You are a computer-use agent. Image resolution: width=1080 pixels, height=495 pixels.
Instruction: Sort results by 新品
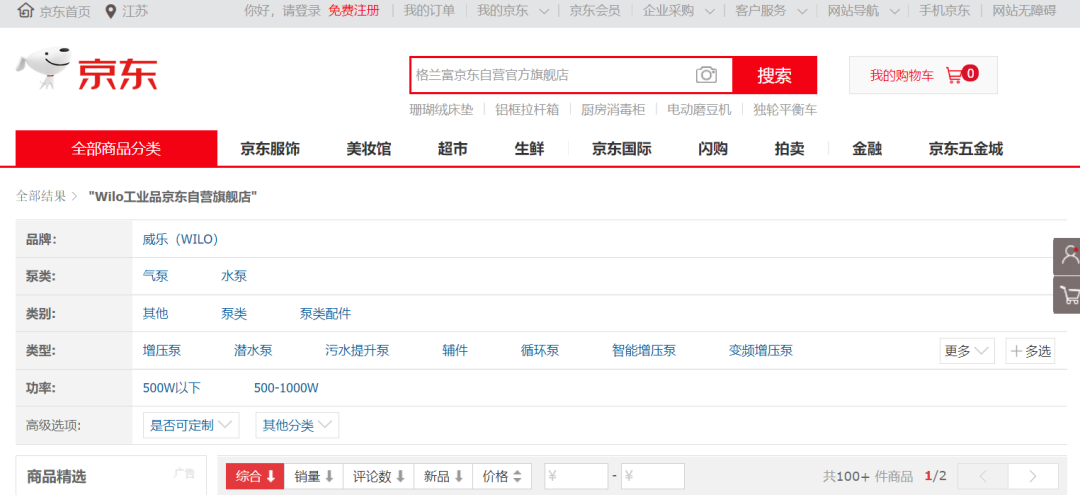(x=444, y=476)
